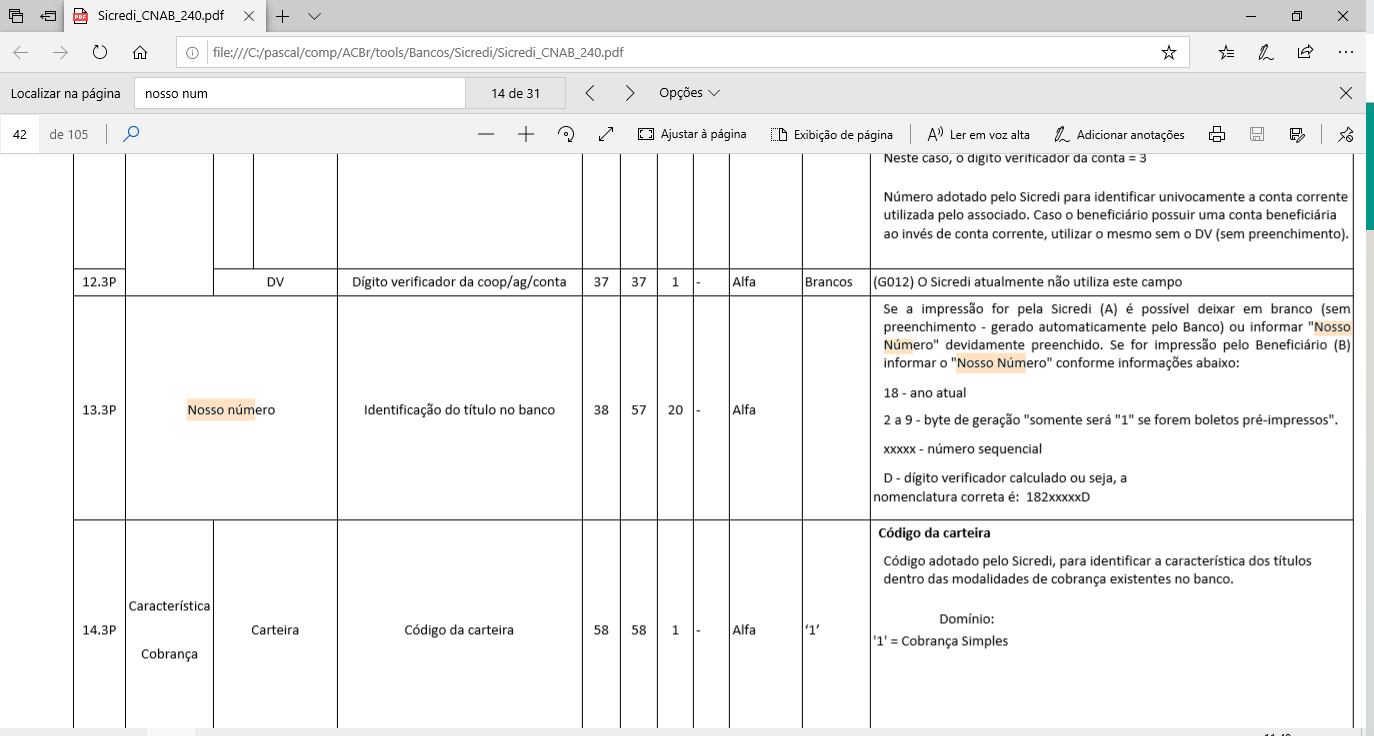Image resolution: width=1374 pixels, height=736 pixels.
Task: Click the Share icon in toolbar
Action: (x=1305, y=53)
